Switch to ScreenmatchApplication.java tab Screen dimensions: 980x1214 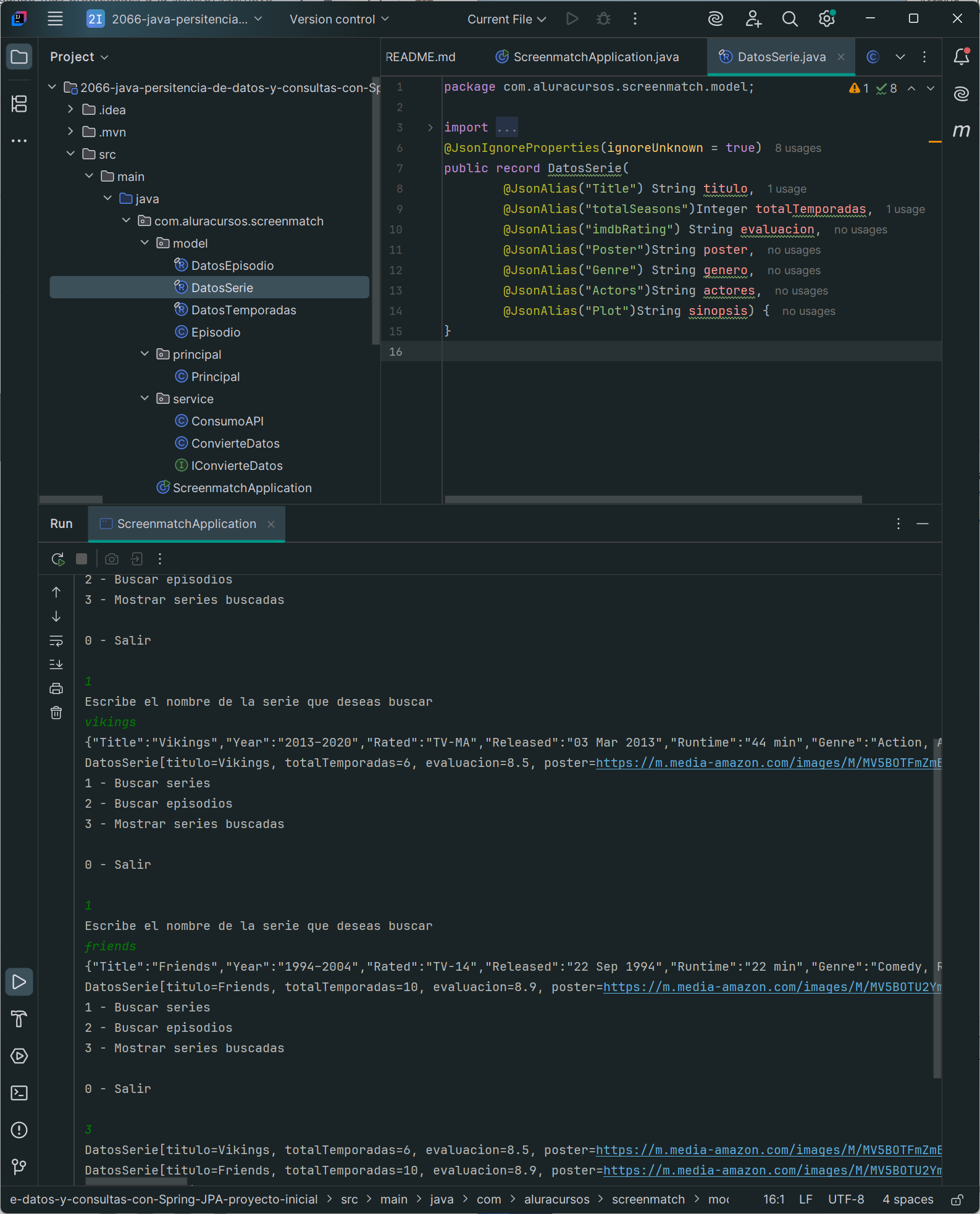click(x=587, y=57)
